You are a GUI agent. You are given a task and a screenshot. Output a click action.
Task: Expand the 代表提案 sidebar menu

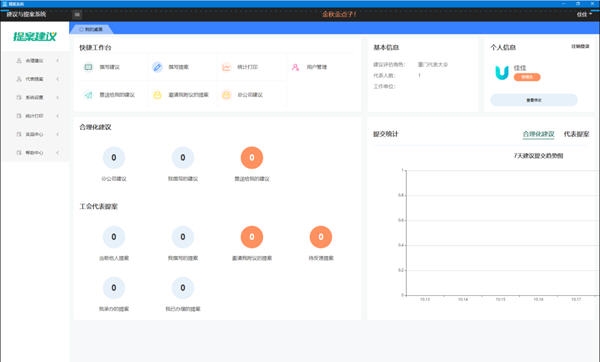pyautogui.click(x=35, y=79)
